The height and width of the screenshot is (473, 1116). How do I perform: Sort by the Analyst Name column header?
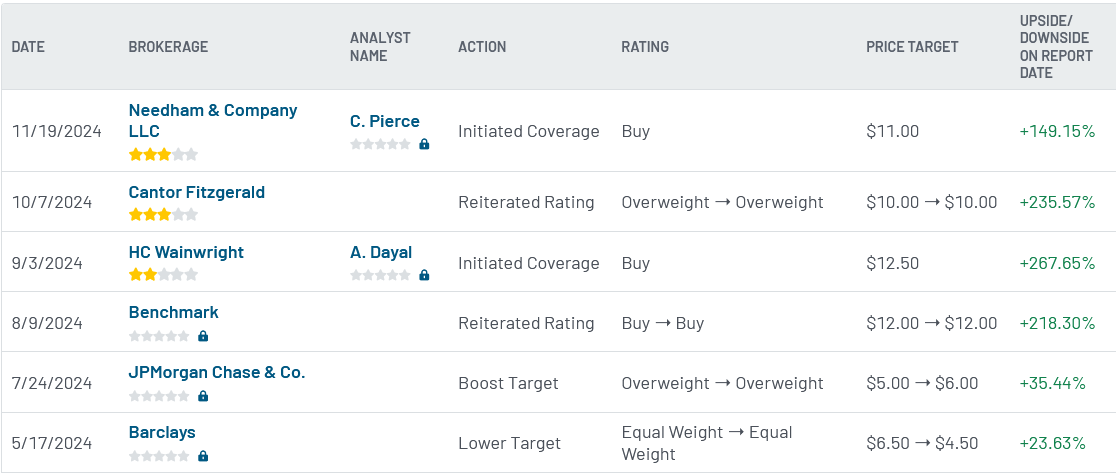click(x=380, y=47)
